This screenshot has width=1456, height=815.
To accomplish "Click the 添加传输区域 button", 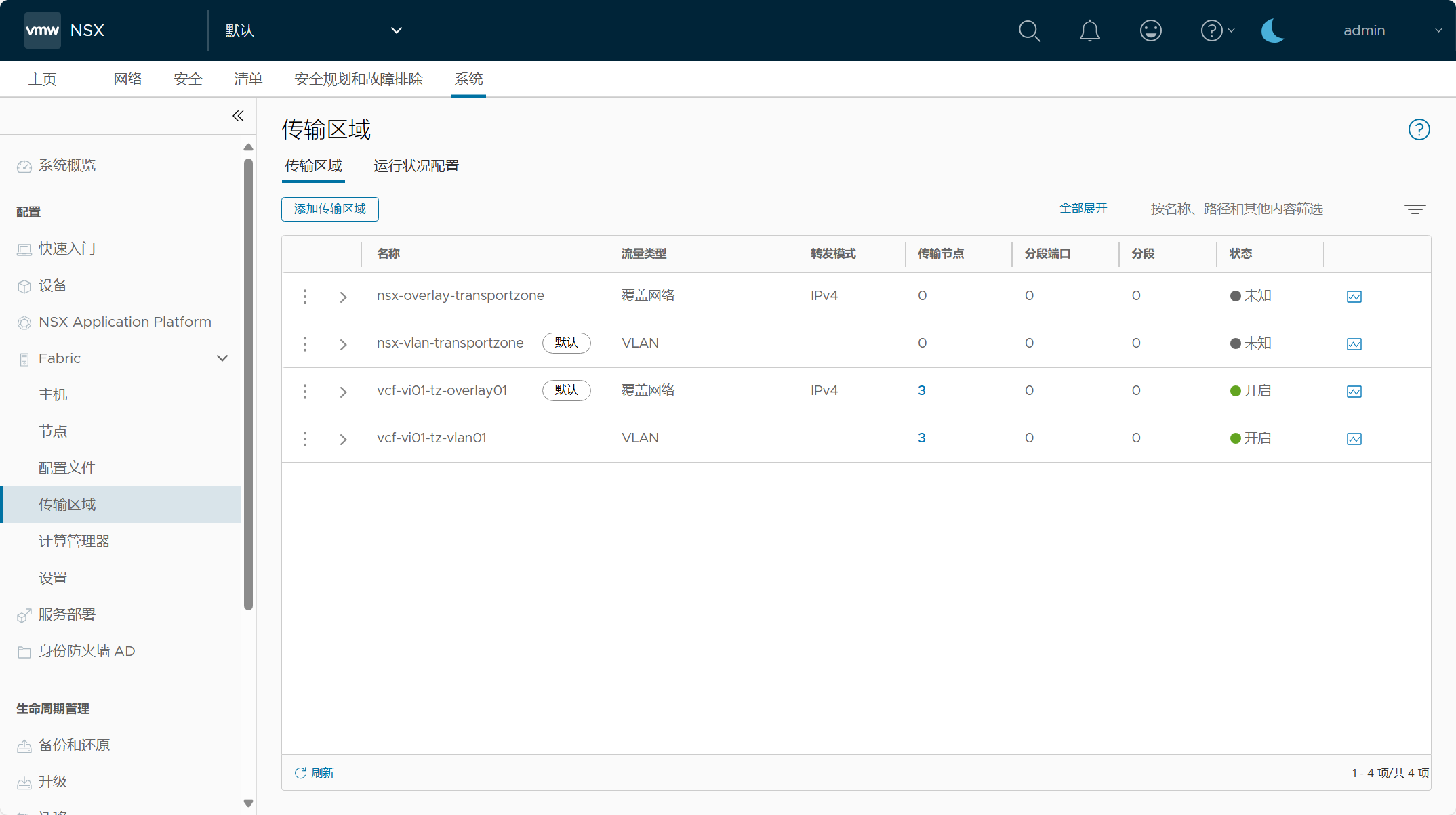I will pyautogui.click(x=330, y=209).
